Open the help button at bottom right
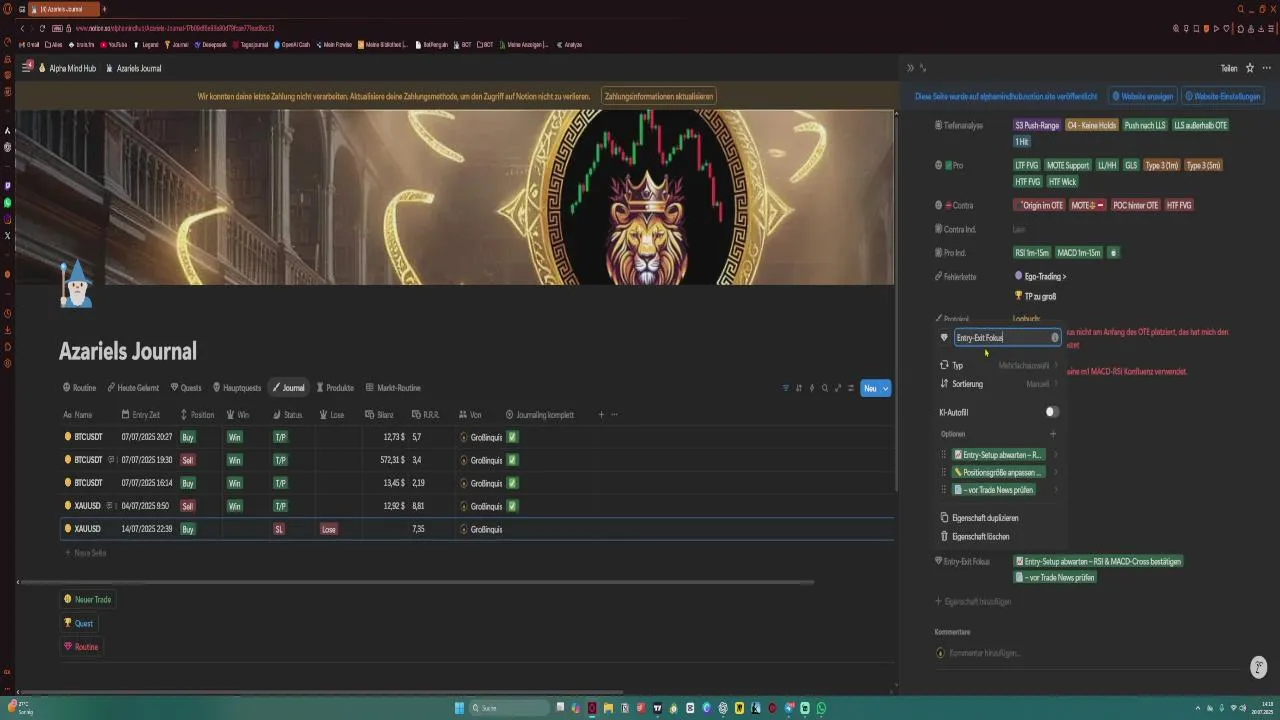The height and width of the screenshot is (720, 1280). click(x=1259, y=668)
